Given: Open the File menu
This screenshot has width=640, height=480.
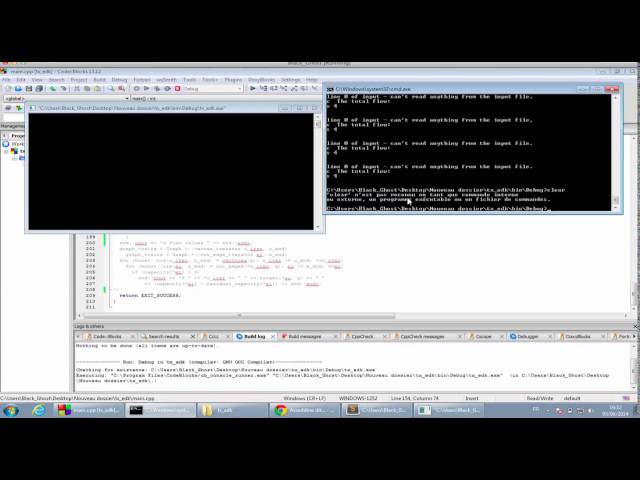Looking at the screenshot, I should point(7,80).
